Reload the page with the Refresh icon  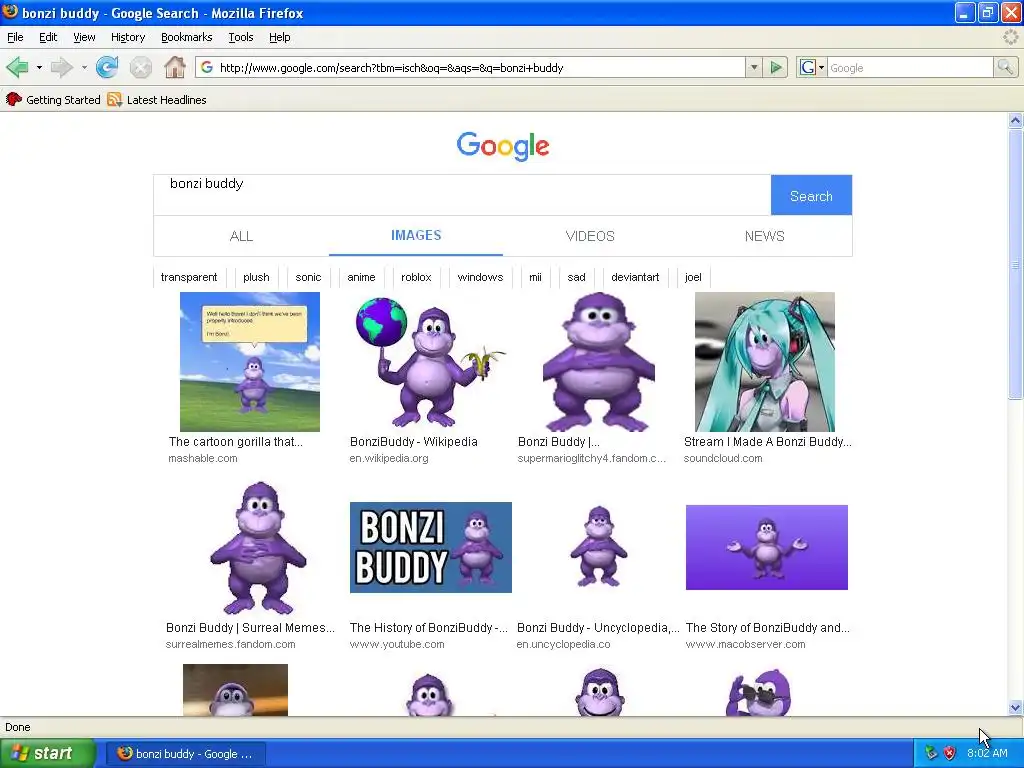pyautogui.click(x=107, y=67)
